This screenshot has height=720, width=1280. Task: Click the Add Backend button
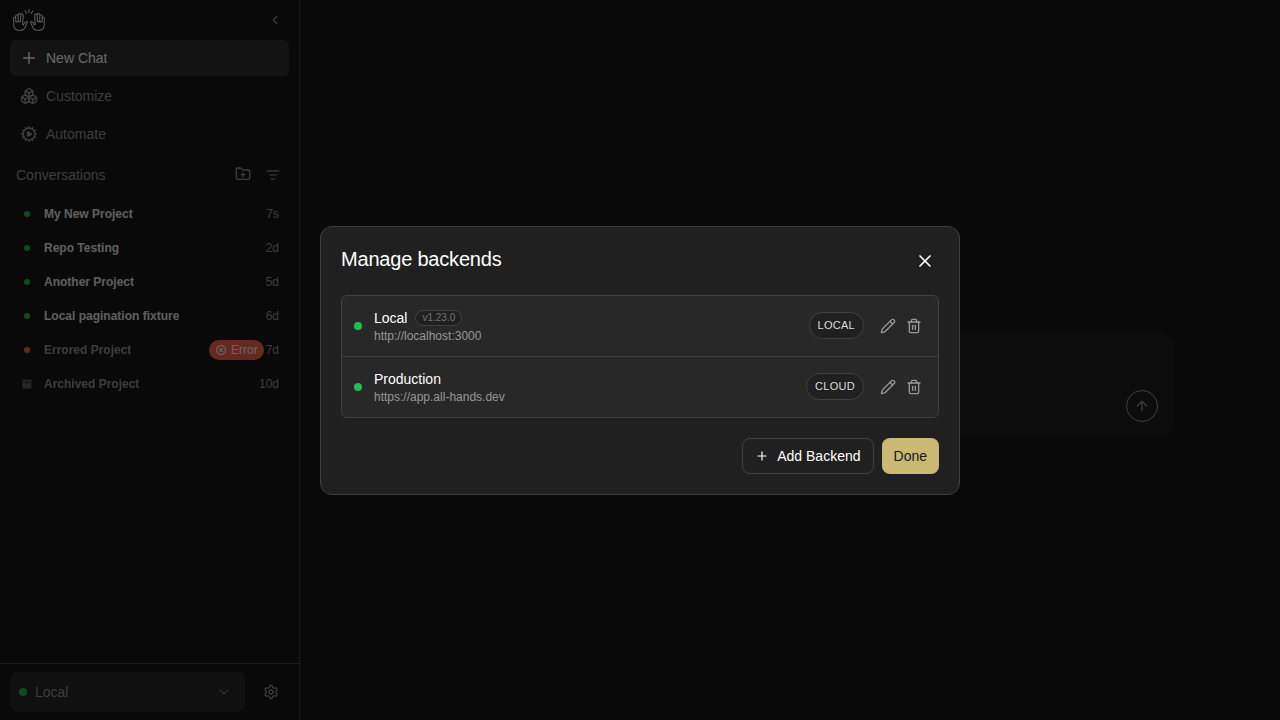[x=808, y=456]
